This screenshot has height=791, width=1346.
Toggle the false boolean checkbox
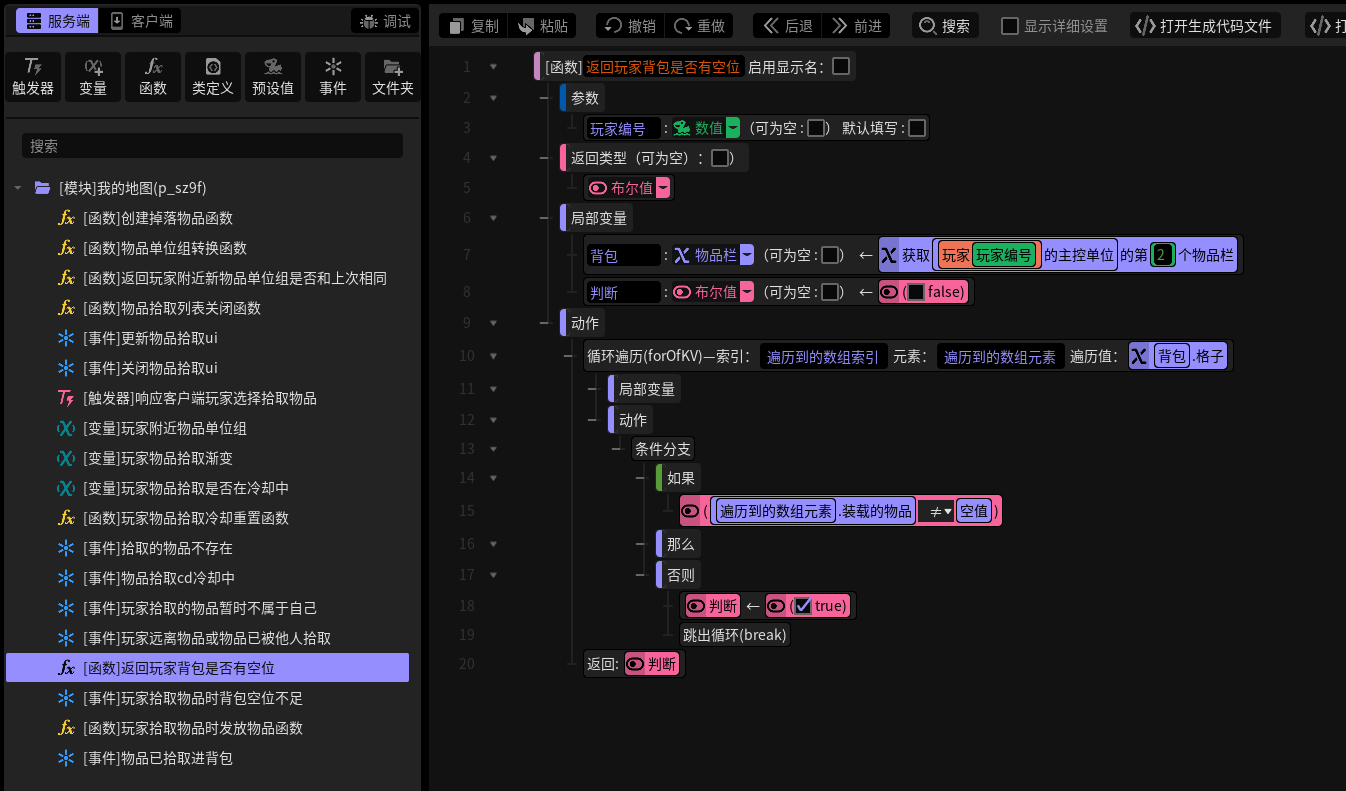coord(916,292)
